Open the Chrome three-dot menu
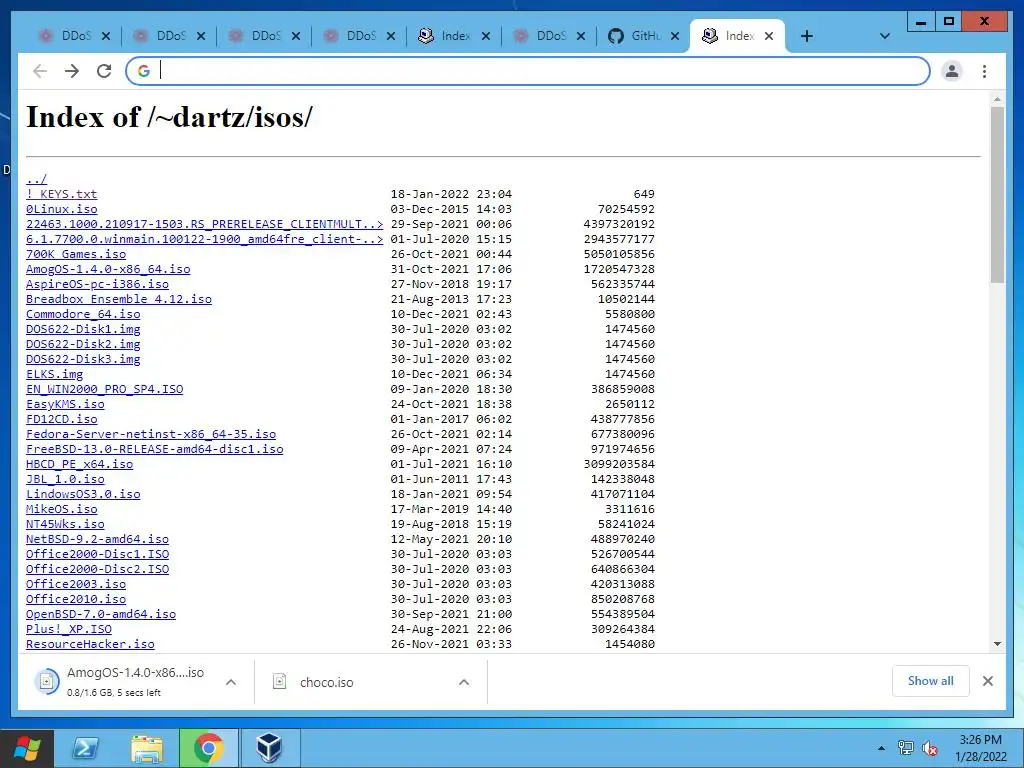 (984, 71)
